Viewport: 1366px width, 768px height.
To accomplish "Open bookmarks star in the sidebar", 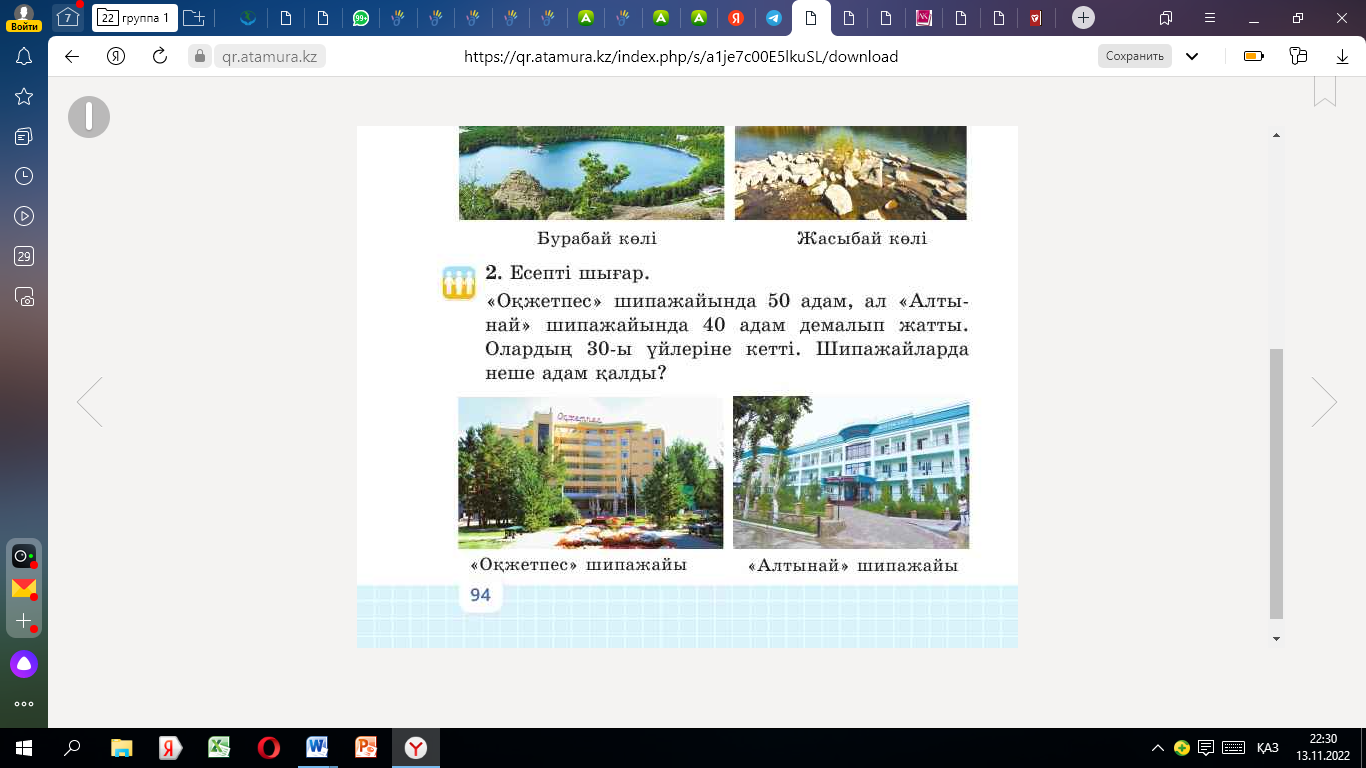I will (24, 96).
